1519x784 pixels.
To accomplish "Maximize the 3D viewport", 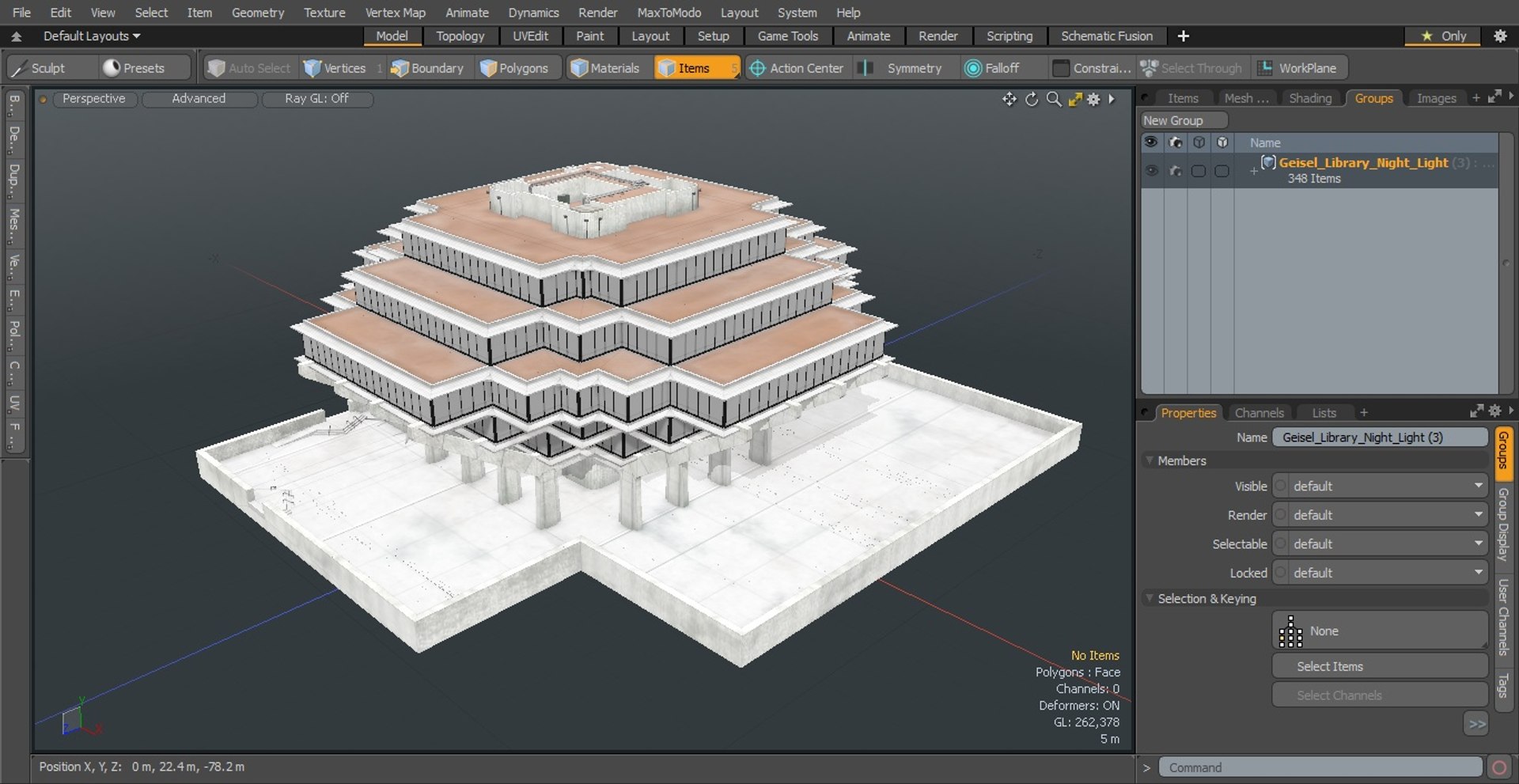I will pyautogui.click(x=1074, y=99).
